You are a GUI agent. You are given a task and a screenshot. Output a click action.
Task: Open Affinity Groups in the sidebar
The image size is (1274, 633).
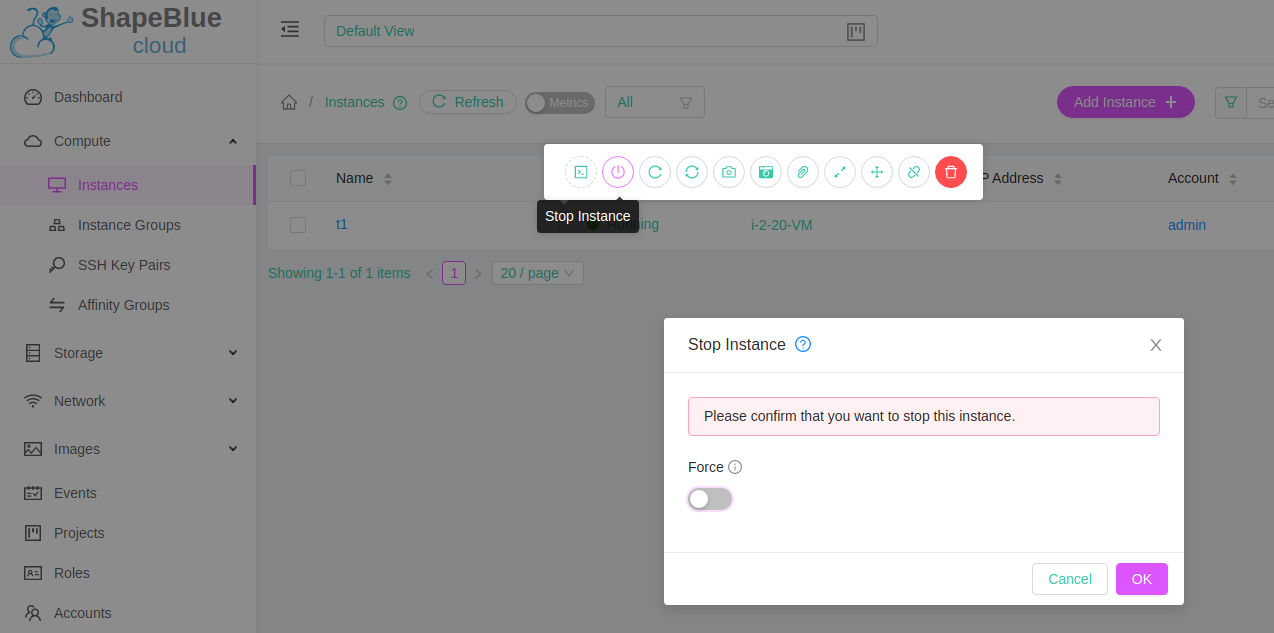pos(128,305)
